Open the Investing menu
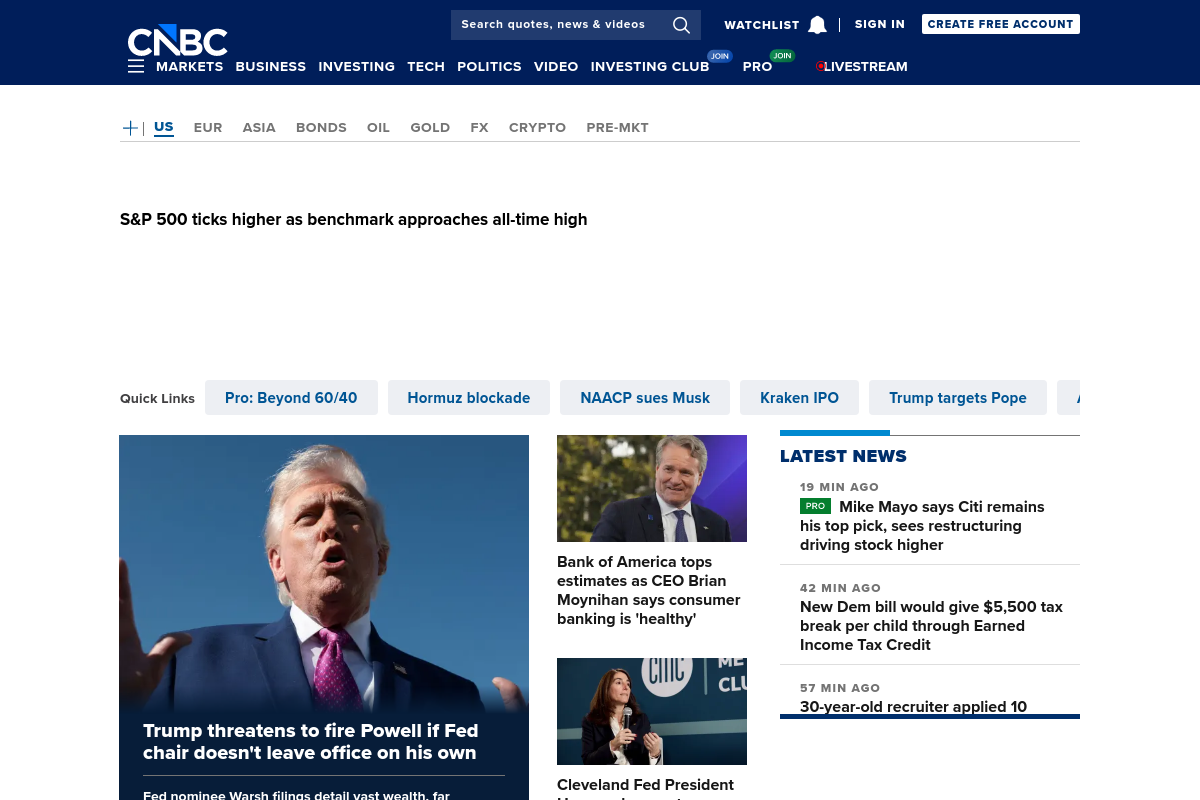The width and height of the screenshot is (1200, 800). click(356, 67)
